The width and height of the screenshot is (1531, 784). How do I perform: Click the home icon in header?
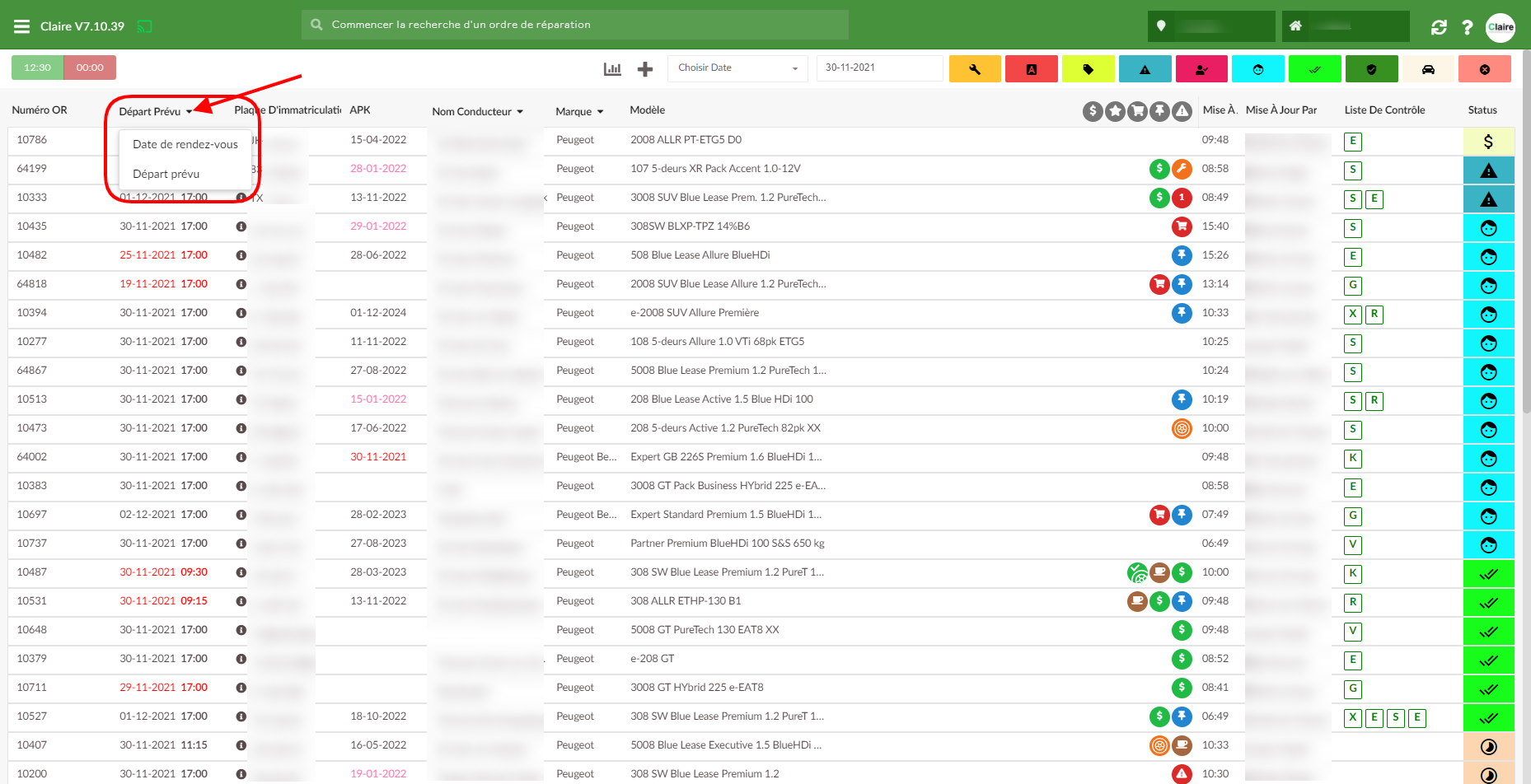point(1295,26)
